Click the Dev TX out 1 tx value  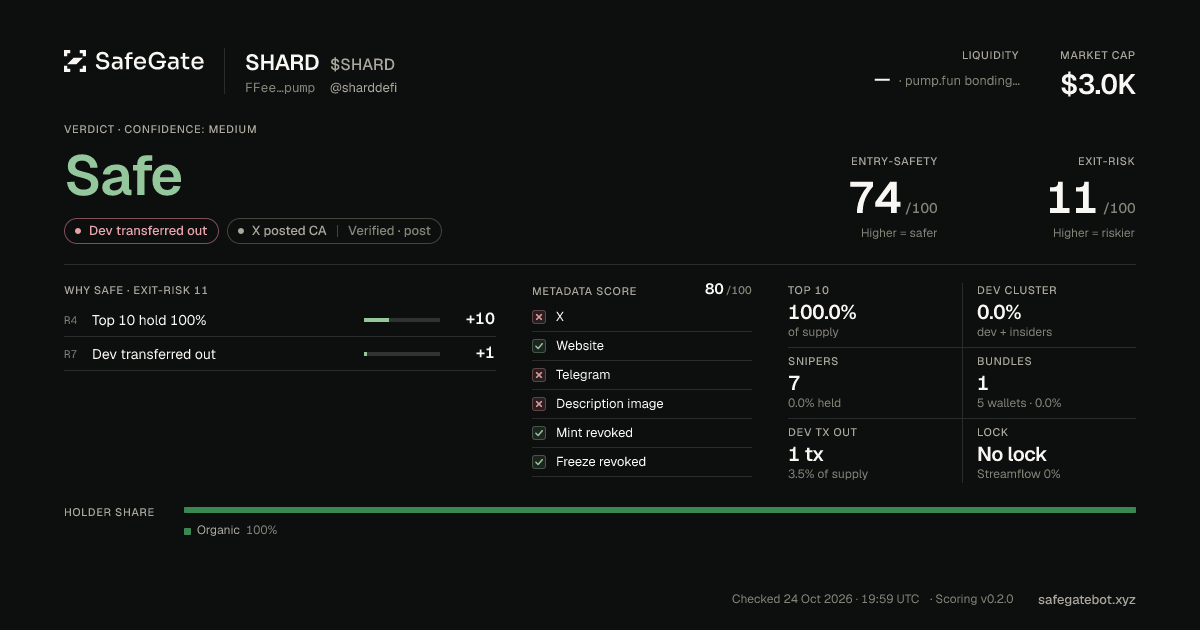coord(806,454)
